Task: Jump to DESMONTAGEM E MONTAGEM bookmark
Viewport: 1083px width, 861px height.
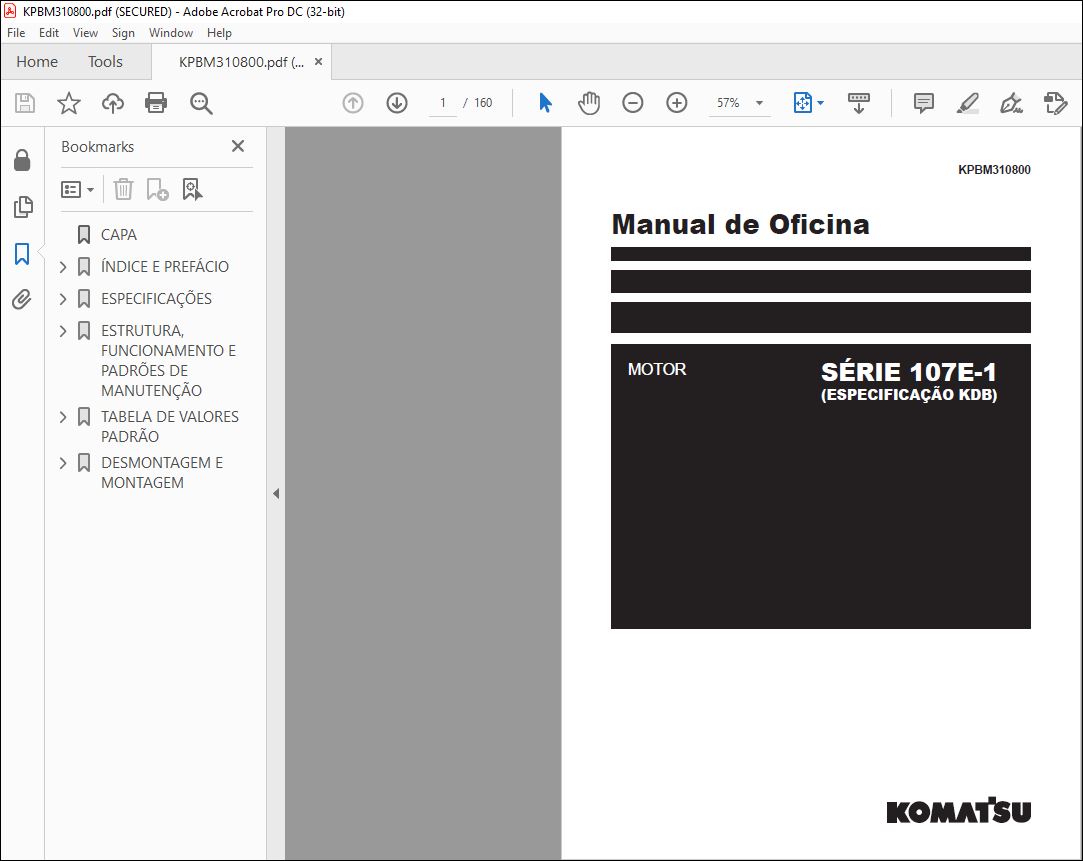Action: (x=162, y=473)
